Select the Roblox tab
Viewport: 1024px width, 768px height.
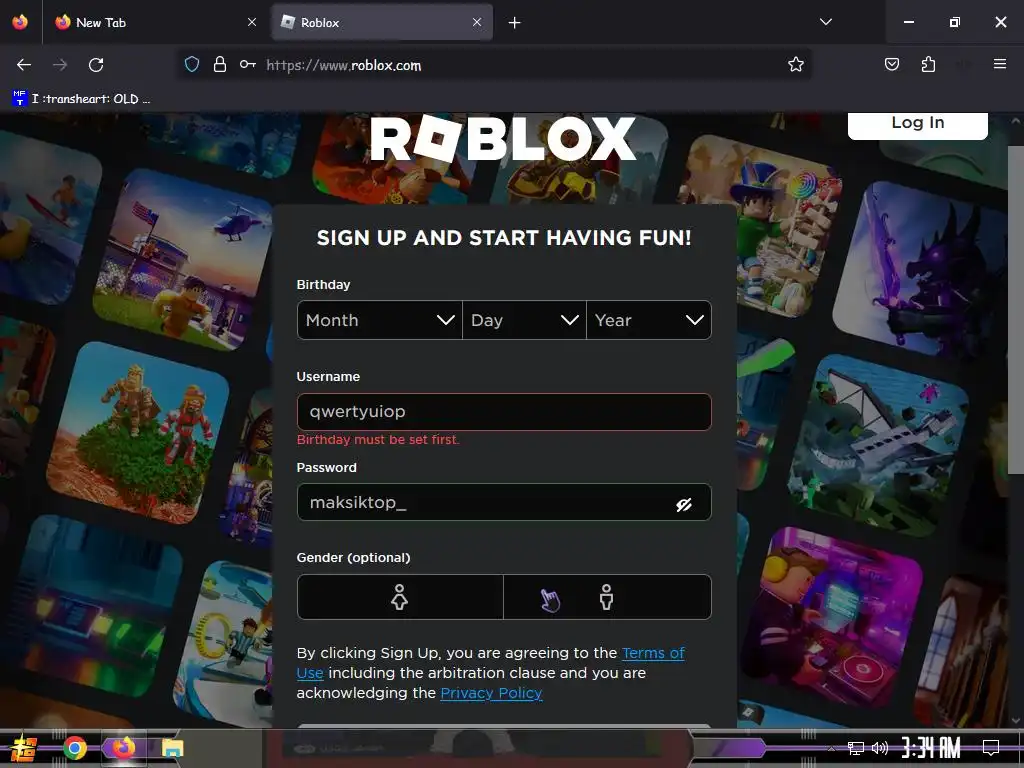pos(382,22)
